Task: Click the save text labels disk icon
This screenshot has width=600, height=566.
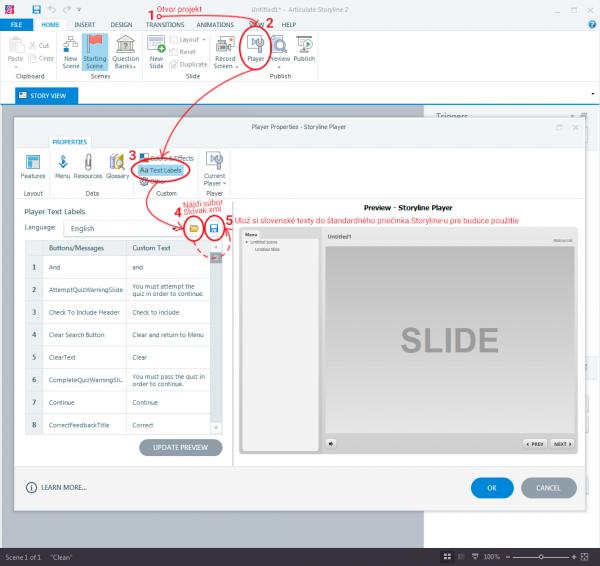Action: [x=214, y=228]
